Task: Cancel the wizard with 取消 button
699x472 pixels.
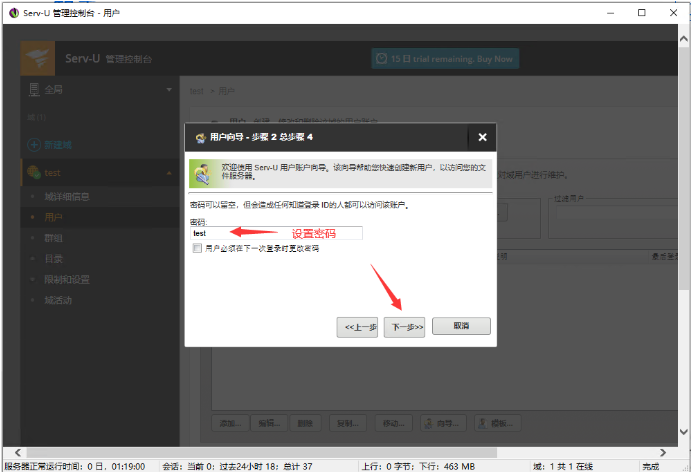Action: (x=461, y=326)
